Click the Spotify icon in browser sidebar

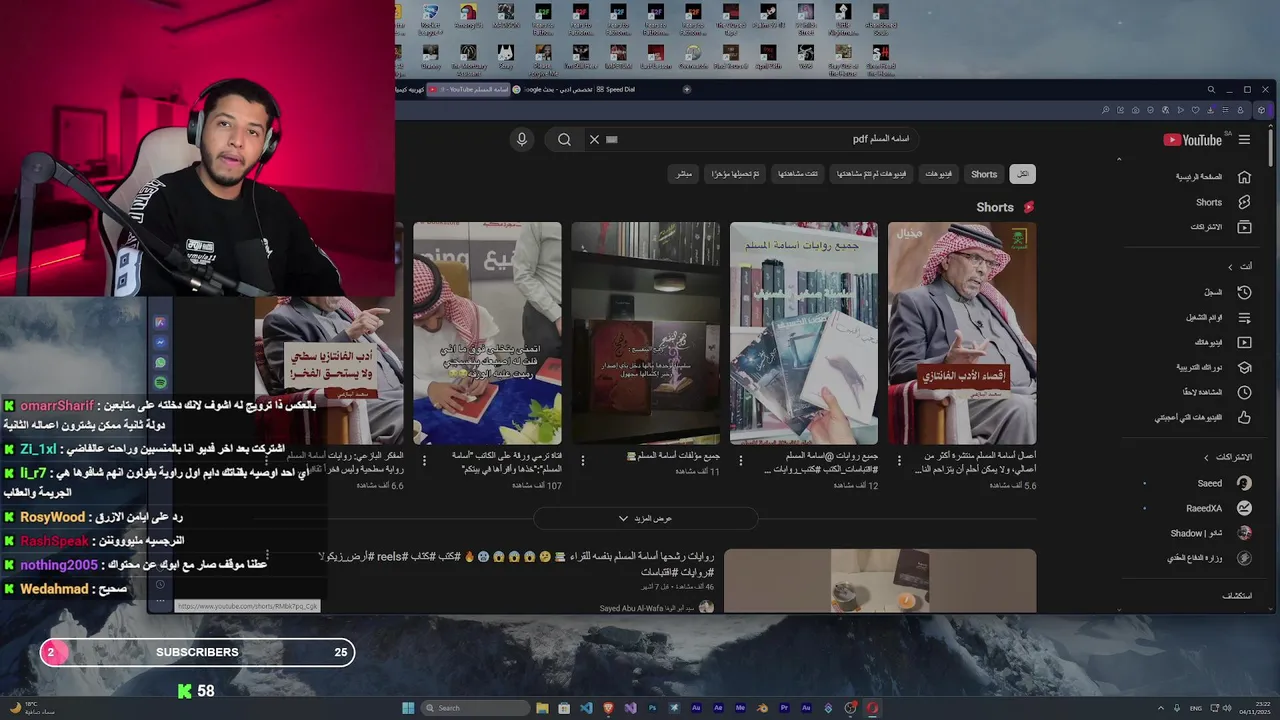pyautogui.click(x=160, y=383)
